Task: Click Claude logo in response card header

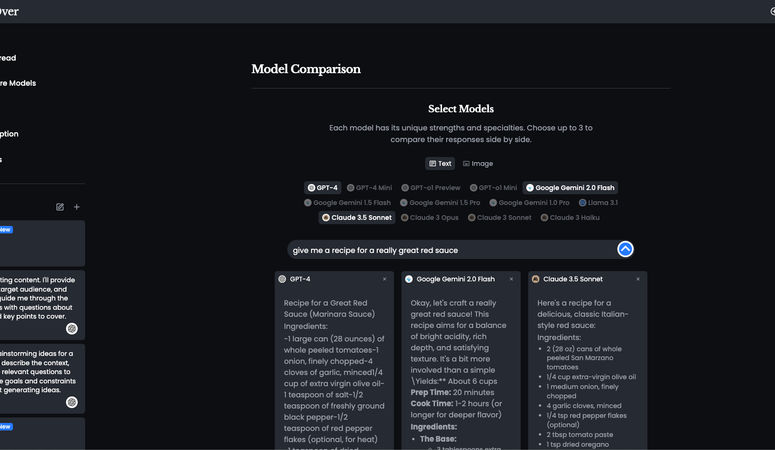Action: click(x=535, y=279)
